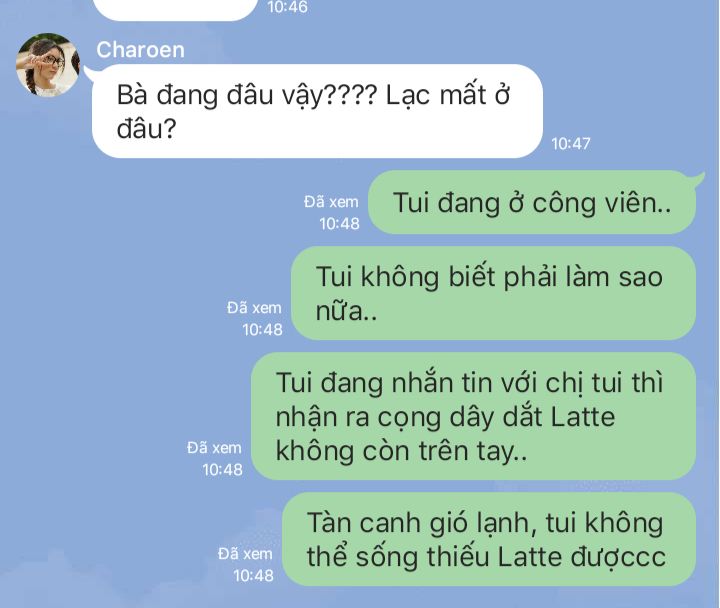This screenshot has height=608, width=720.
Task: Select the message "Bà đang đâu vậy???? Lạc mất ở đâu?"
Action: coord(317,111)
